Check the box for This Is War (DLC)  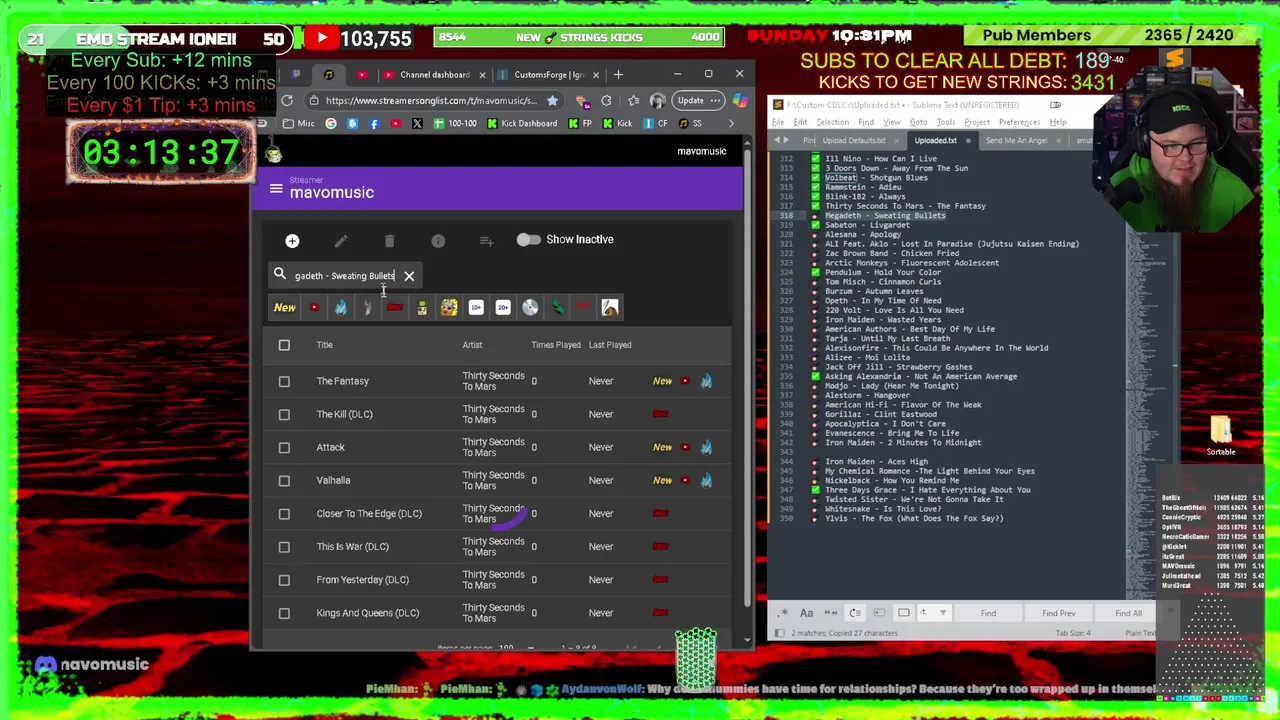pyautogui.click(x=284, y=547)
